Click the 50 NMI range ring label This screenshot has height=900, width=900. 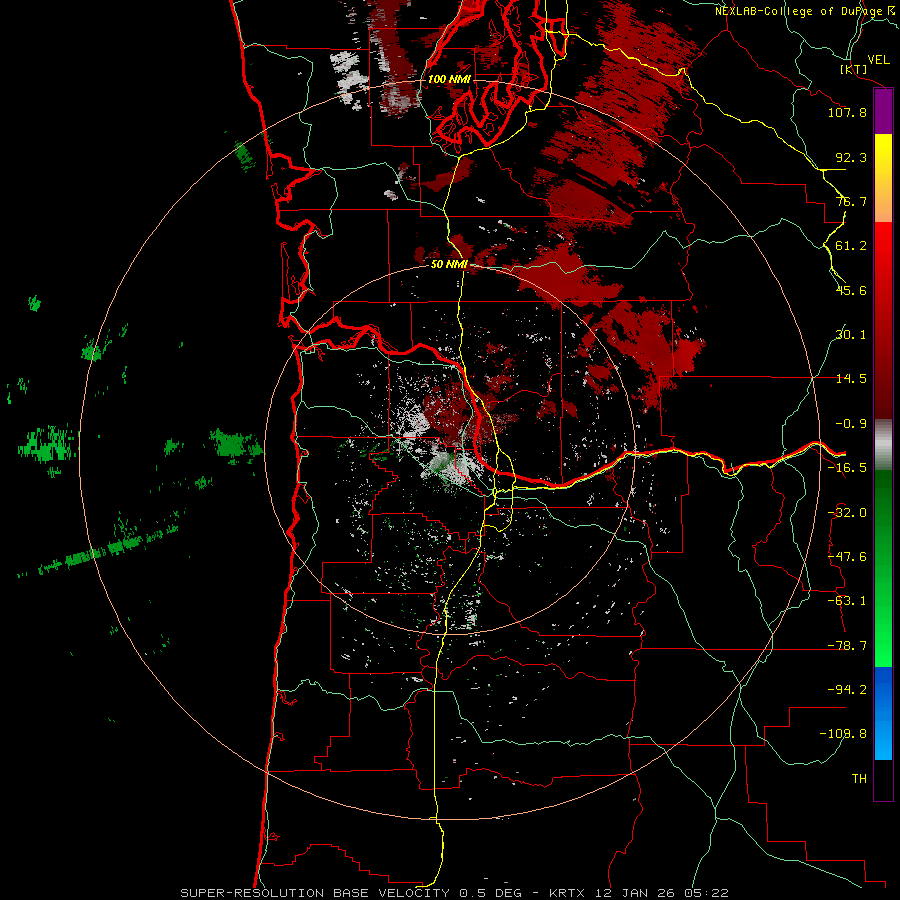(x=449, y=264)
